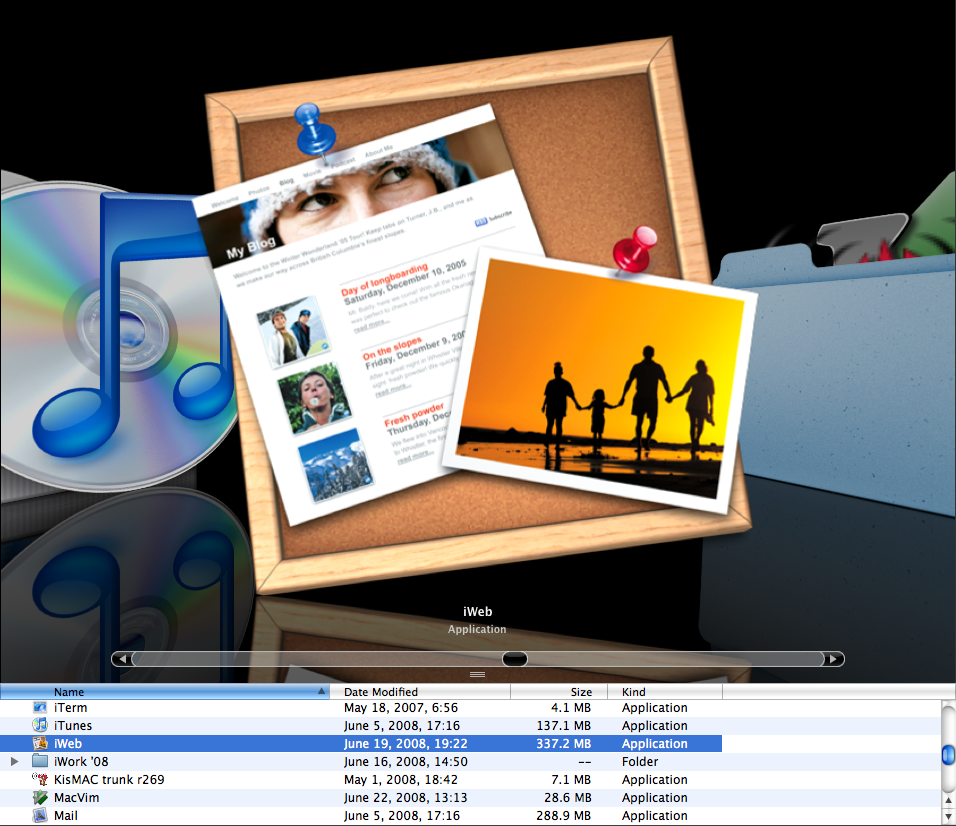Click the date May 18, 2007, 6:56
The width and height of the screenshot is (956, 826).
coord(401,708)
